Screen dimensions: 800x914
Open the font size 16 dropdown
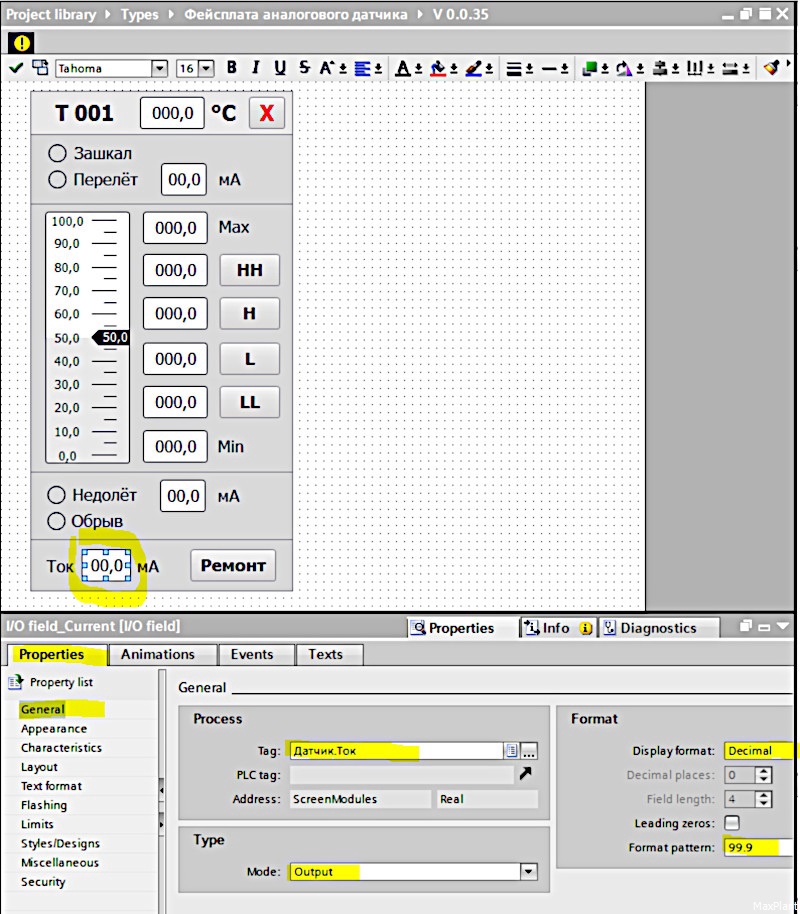(206, 68)
